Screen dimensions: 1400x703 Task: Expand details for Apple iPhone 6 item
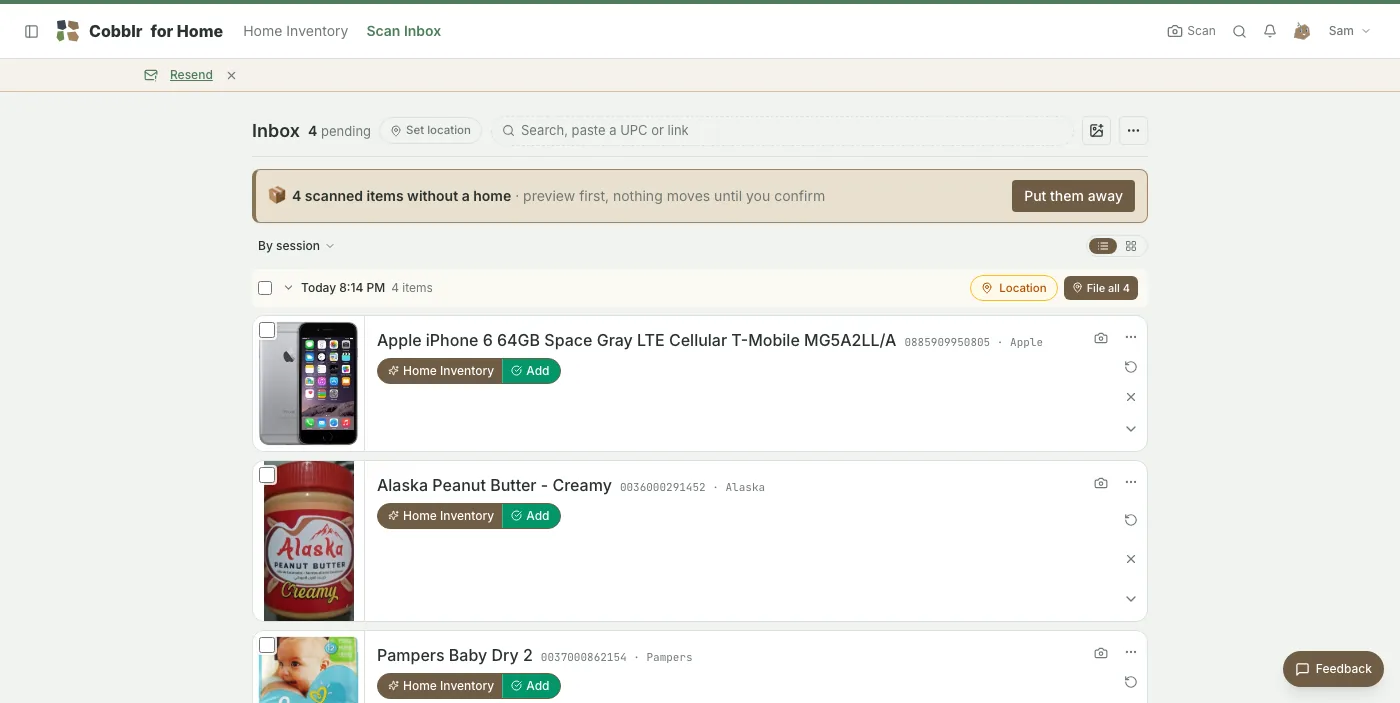[x=1131, y=429]
